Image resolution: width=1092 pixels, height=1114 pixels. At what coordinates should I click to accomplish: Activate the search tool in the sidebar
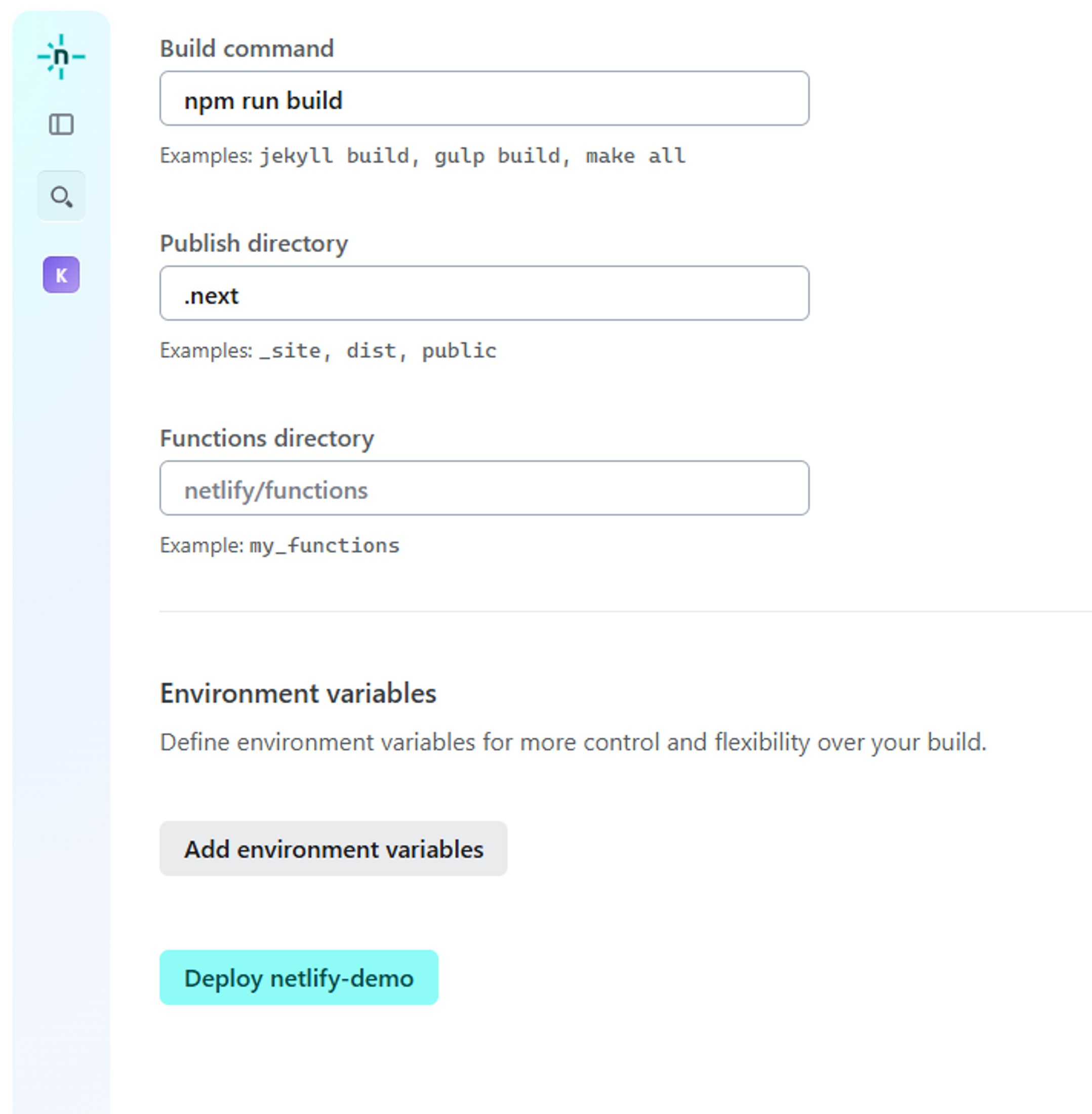click(61, 197)
